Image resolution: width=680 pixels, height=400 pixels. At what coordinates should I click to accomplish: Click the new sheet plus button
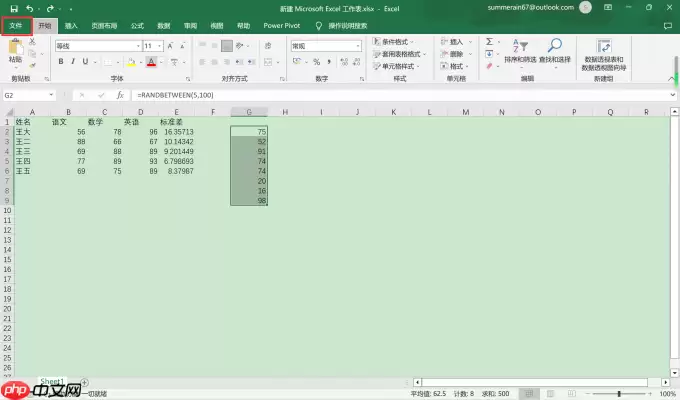pyautogui.click(x=85, y=382)
